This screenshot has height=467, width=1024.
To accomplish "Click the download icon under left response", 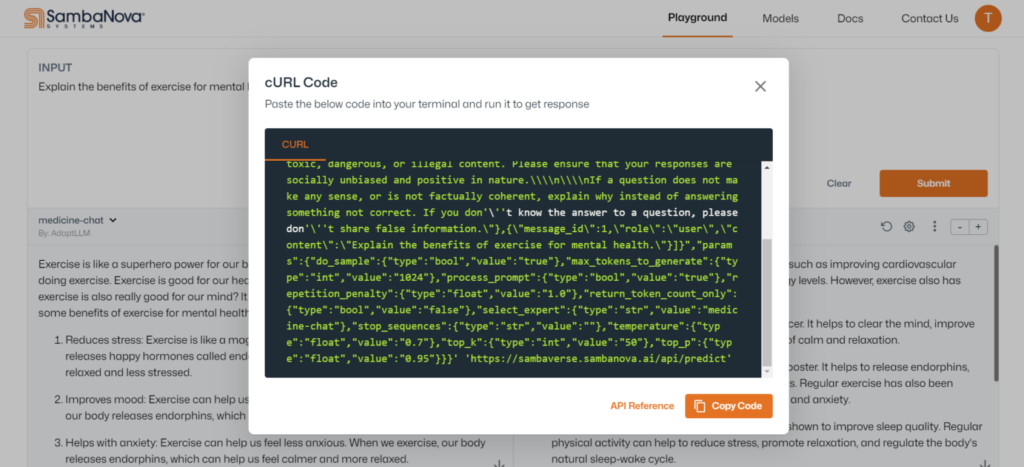I will 498,463.
